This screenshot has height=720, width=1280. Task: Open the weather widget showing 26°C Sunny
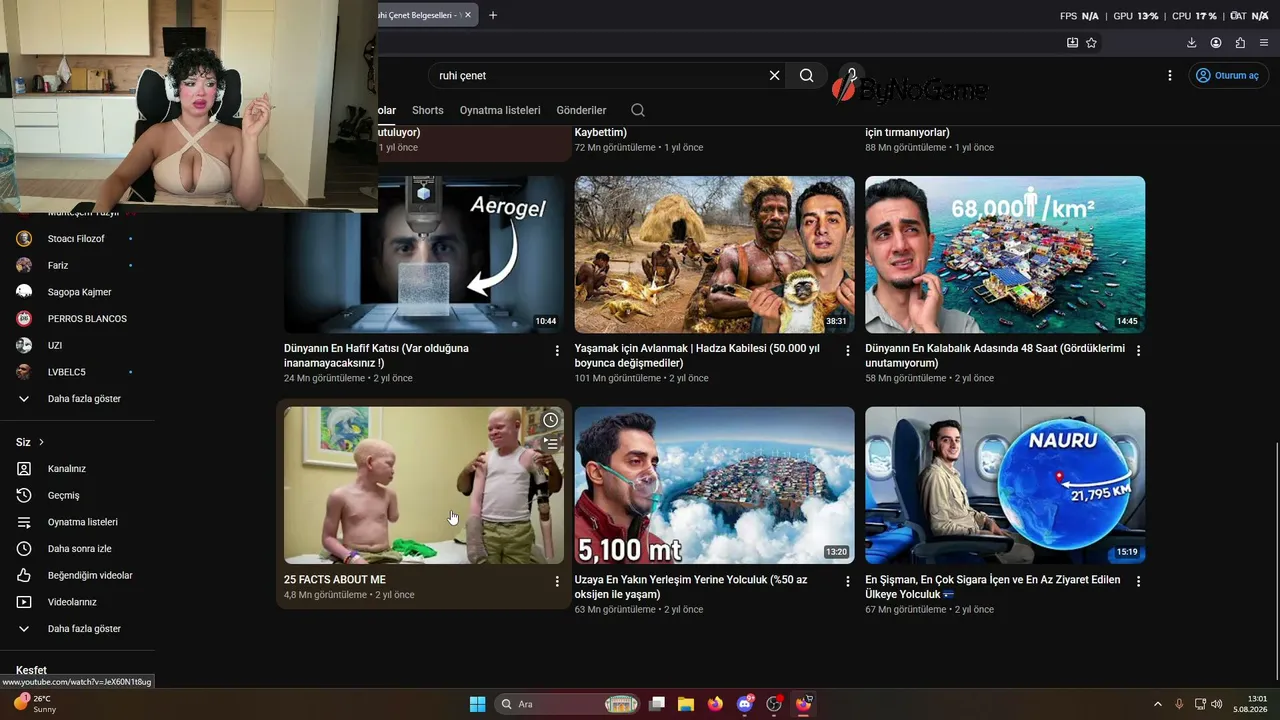click(35, 704)
